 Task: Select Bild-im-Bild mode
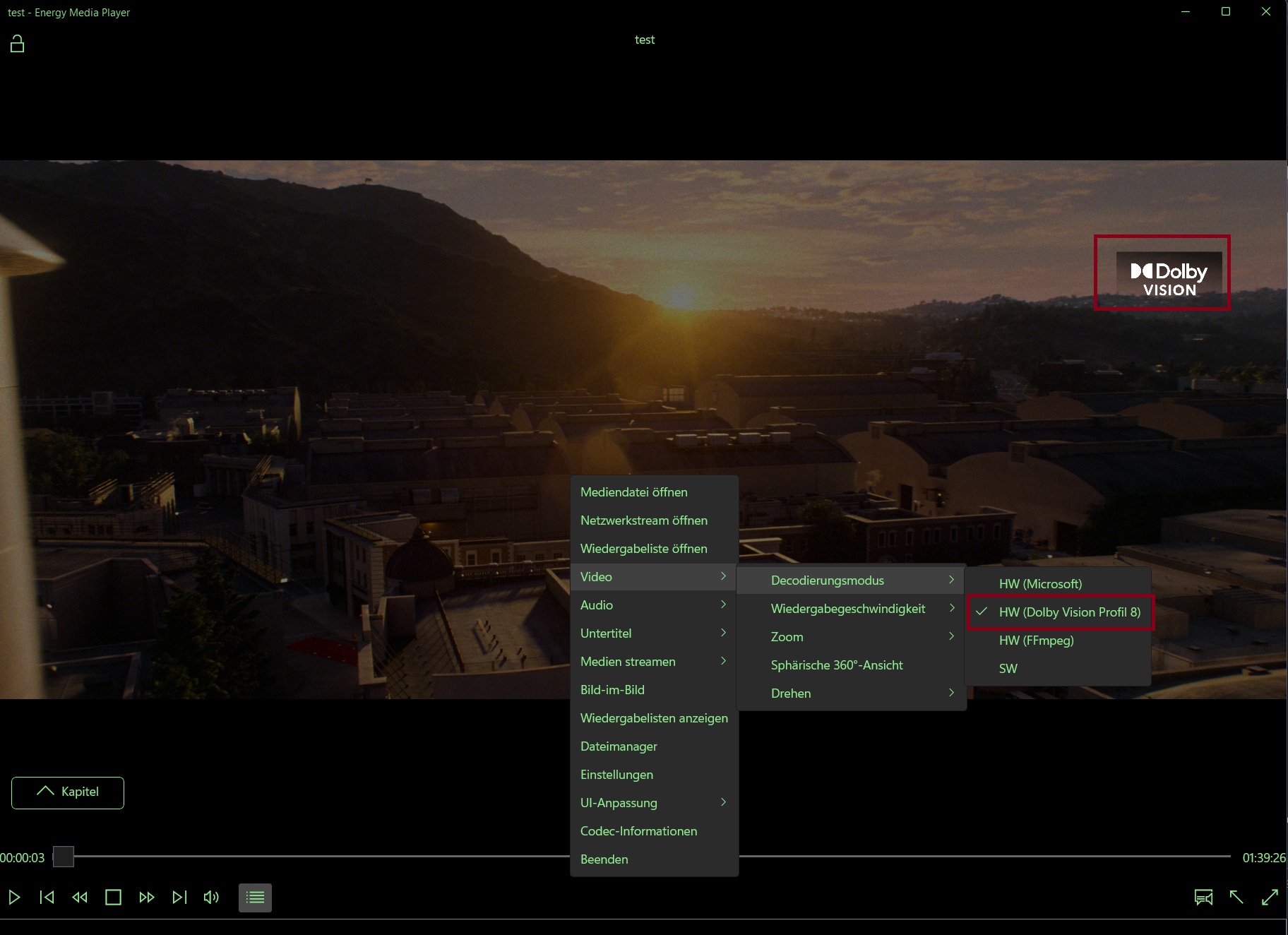pos(654,690)
